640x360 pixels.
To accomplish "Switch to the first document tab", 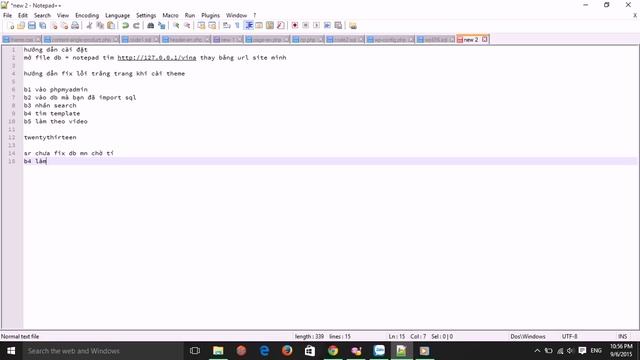I will click(21, 40).
